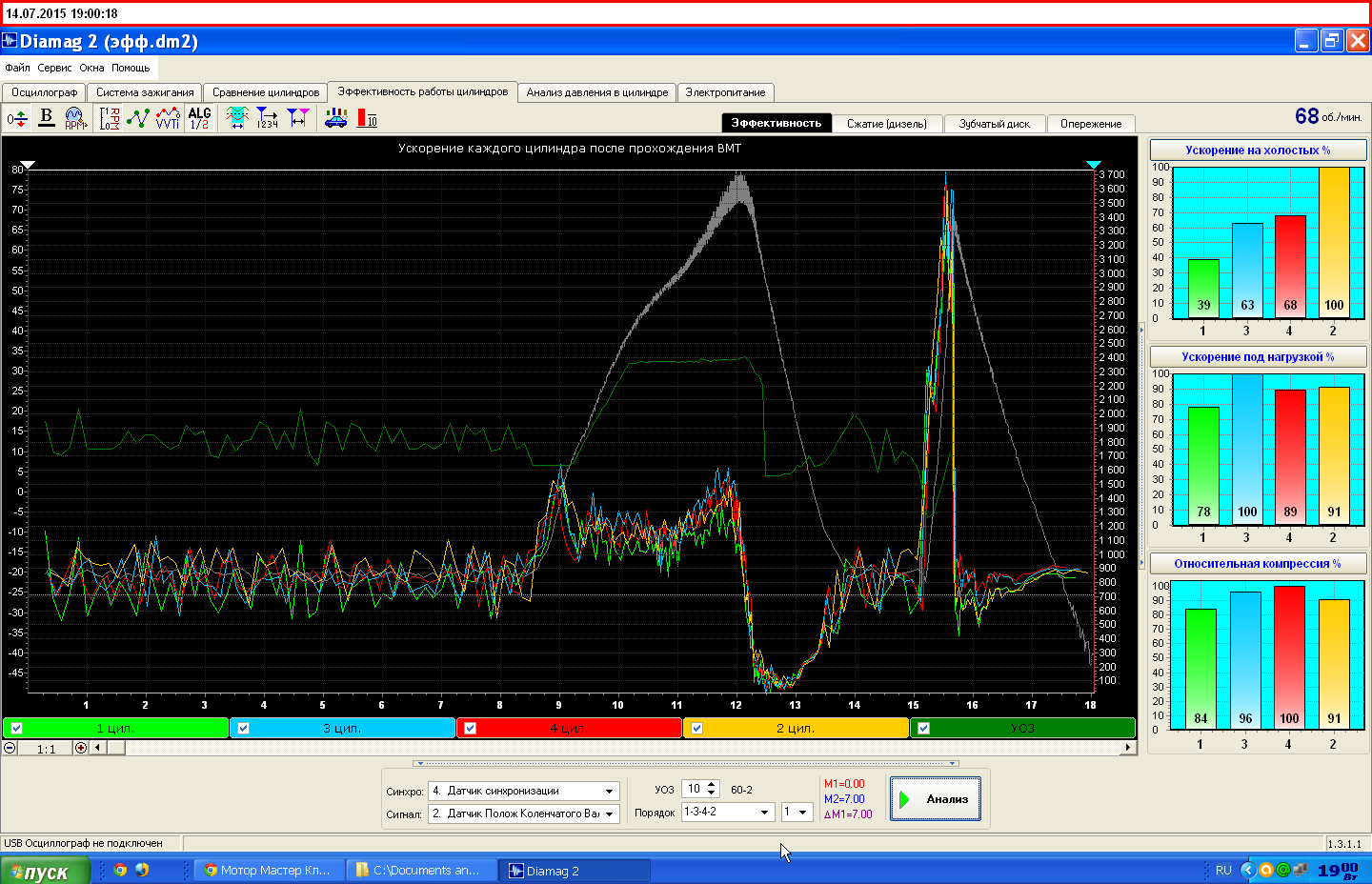Click the blue car icon
Screen dimensions: 1372x884
point(335,118)
